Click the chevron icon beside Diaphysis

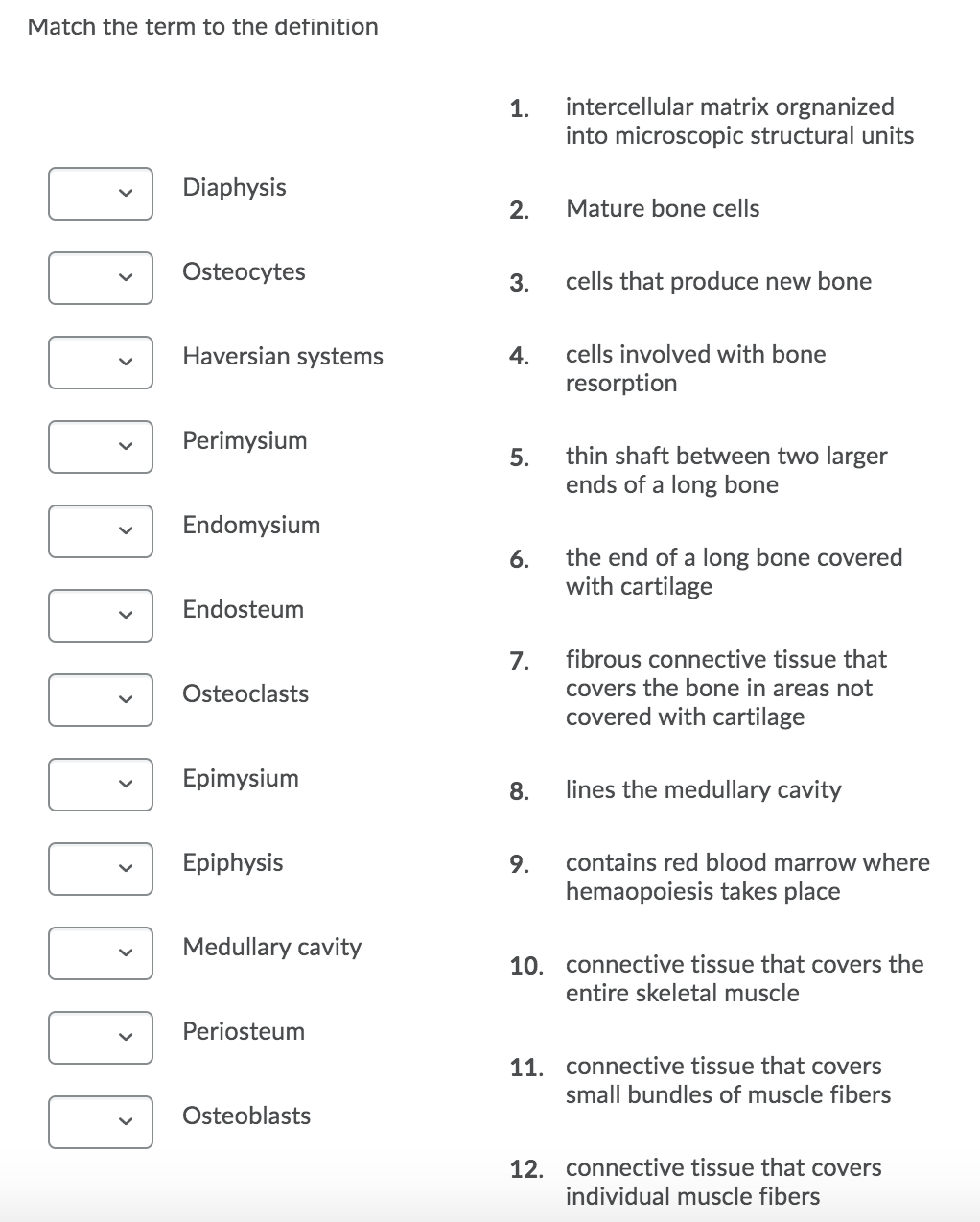124,194
